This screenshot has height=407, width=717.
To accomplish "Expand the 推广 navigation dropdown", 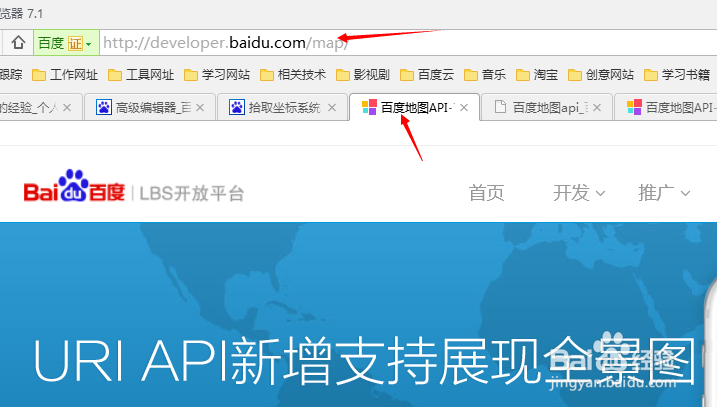I will coord(664,193).
